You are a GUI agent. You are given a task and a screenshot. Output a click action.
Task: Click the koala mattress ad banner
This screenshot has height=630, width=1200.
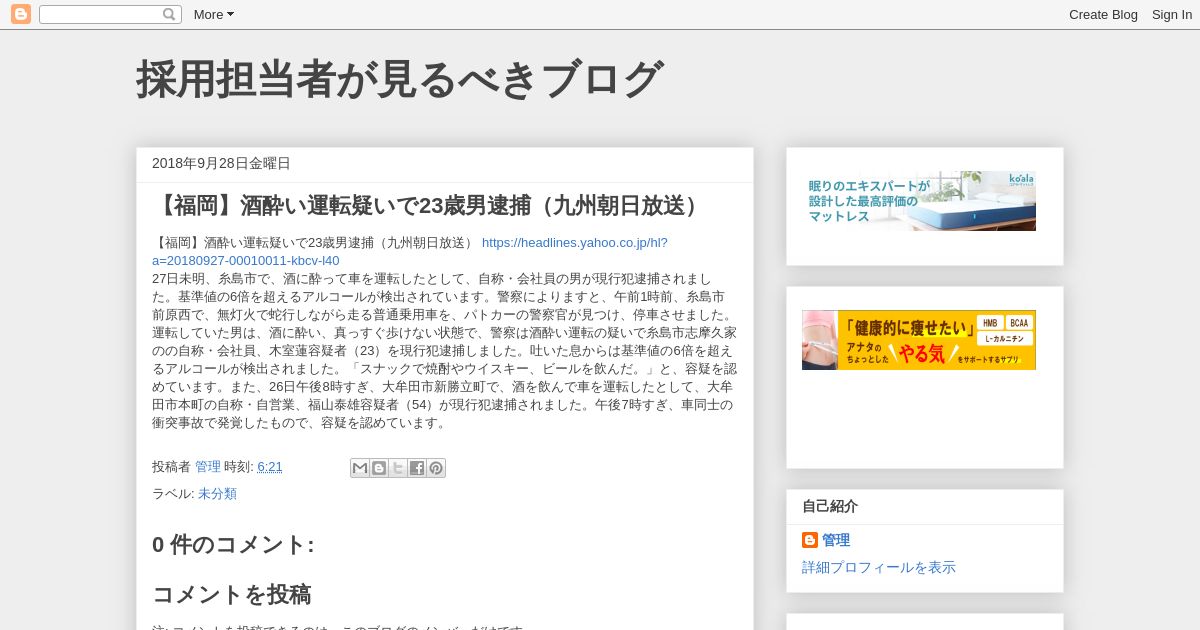pos(919,201)
